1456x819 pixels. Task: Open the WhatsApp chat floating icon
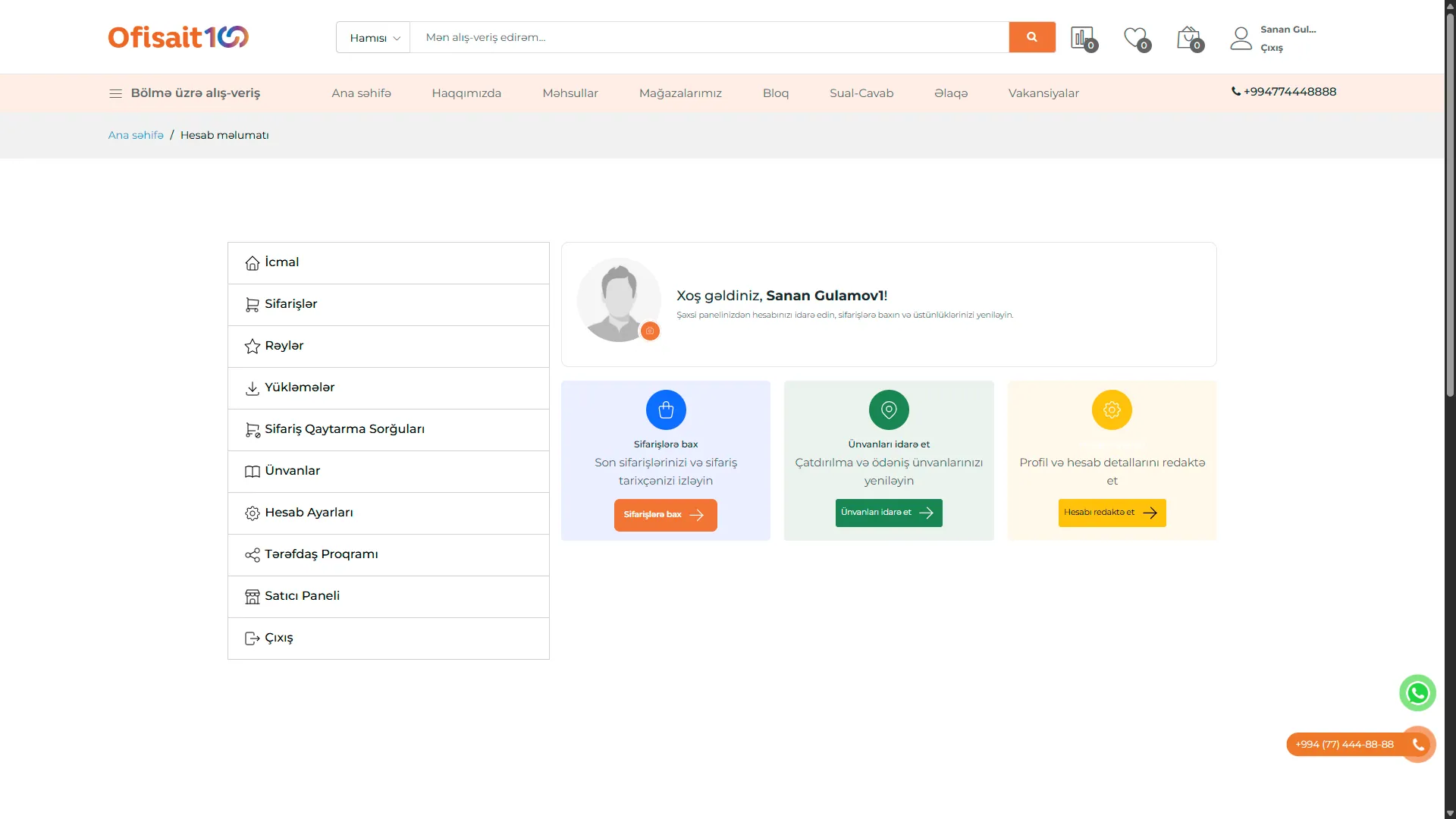[1417, 693]
